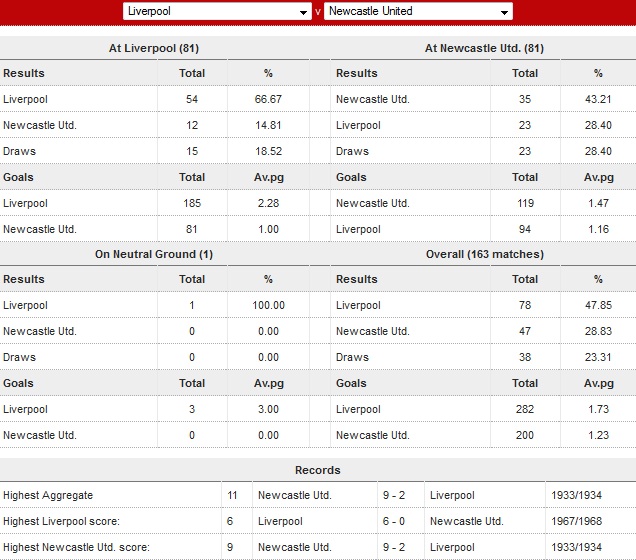
Task: Select the 'At Newcastle Utd. (81)' section heading
Action: tap(484, 48)
